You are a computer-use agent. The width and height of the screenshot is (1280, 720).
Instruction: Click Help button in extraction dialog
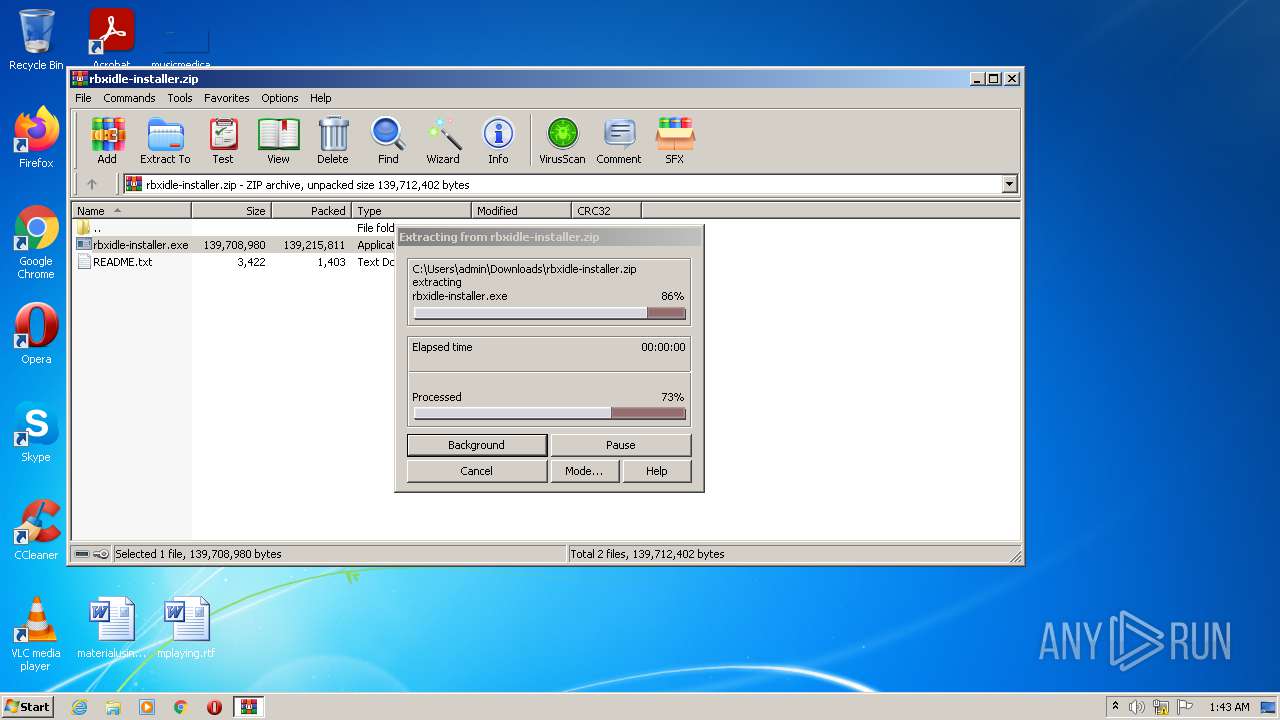point(657,471)
